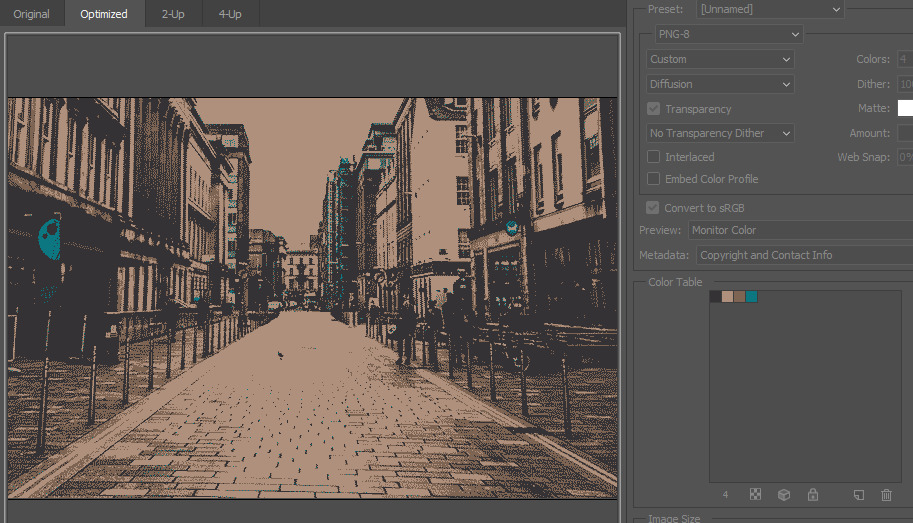Open Metadata Copyright and Contact Info dropdown
The image size is (913, 523).
(805, 255)
